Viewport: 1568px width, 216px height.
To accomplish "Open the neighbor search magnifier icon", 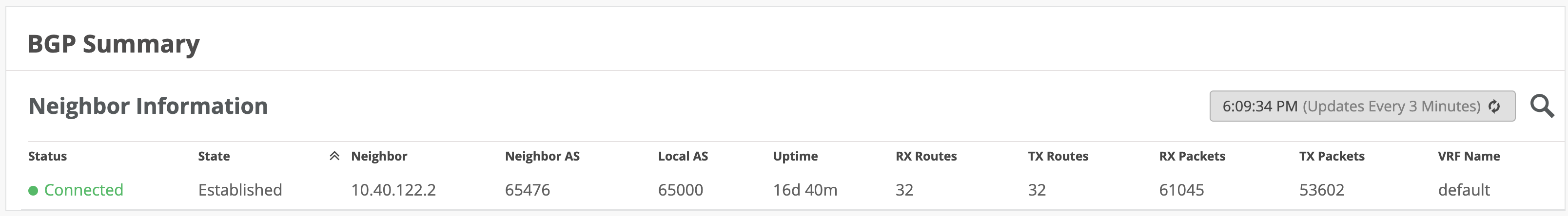I will pyautogui.click(x=1542, y=106).
